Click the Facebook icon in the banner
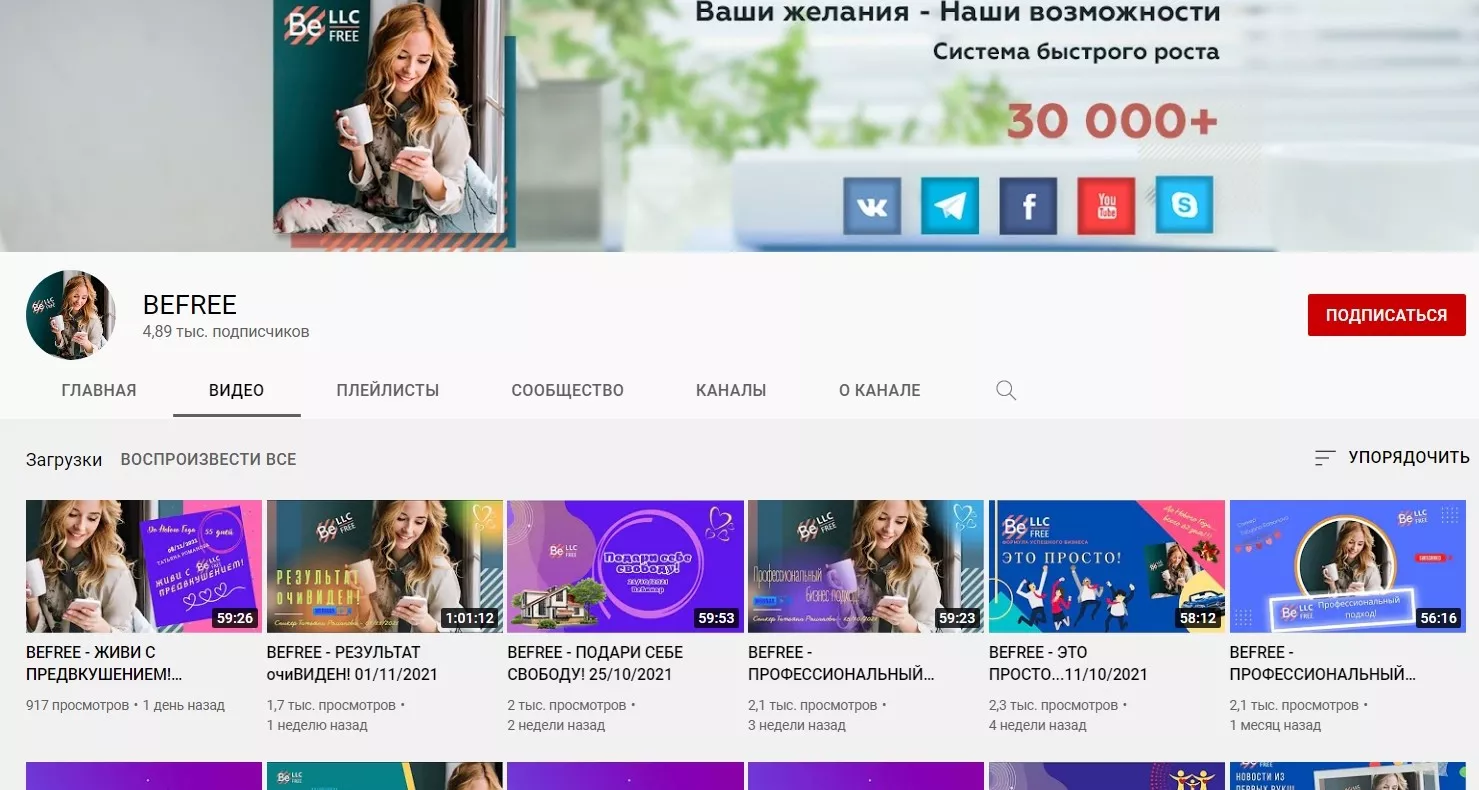This screenshot has height=790, width=1479. tap(1028, 206)
